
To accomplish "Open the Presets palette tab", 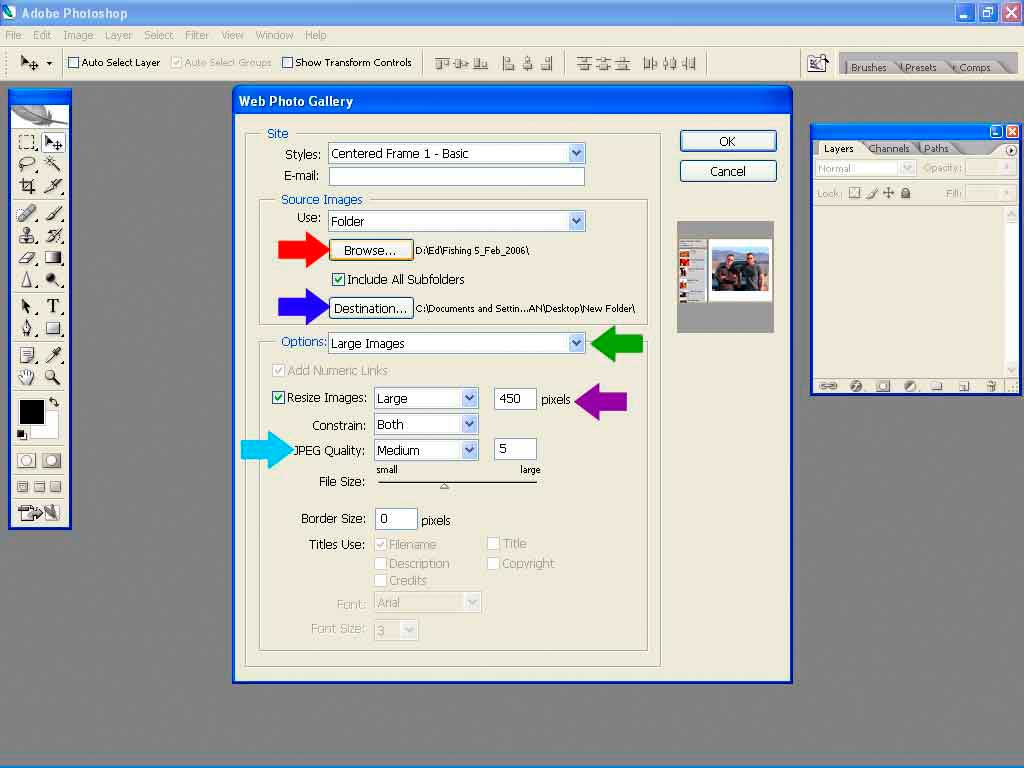I will coord(920,67).
